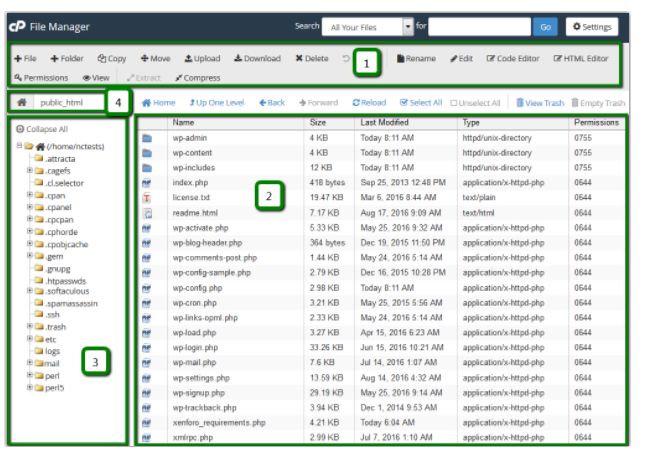
Task: Select the wp-login.php file name
Action: coord(195,348)
